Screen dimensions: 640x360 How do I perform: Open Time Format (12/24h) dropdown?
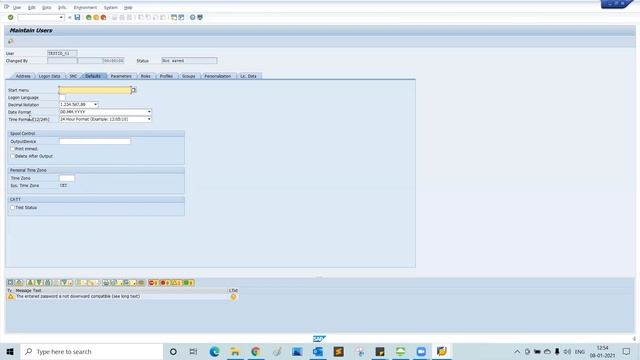point(149,119)
